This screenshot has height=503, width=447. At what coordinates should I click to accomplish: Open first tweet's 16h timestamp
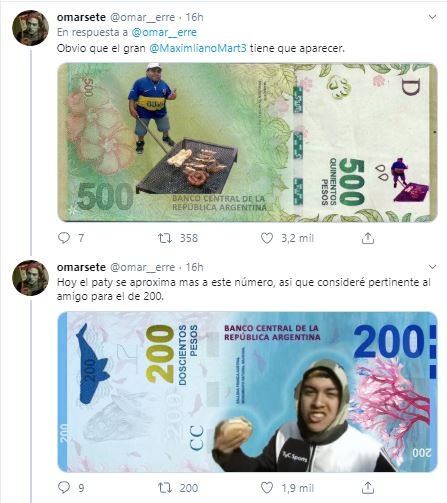[194, 17]
